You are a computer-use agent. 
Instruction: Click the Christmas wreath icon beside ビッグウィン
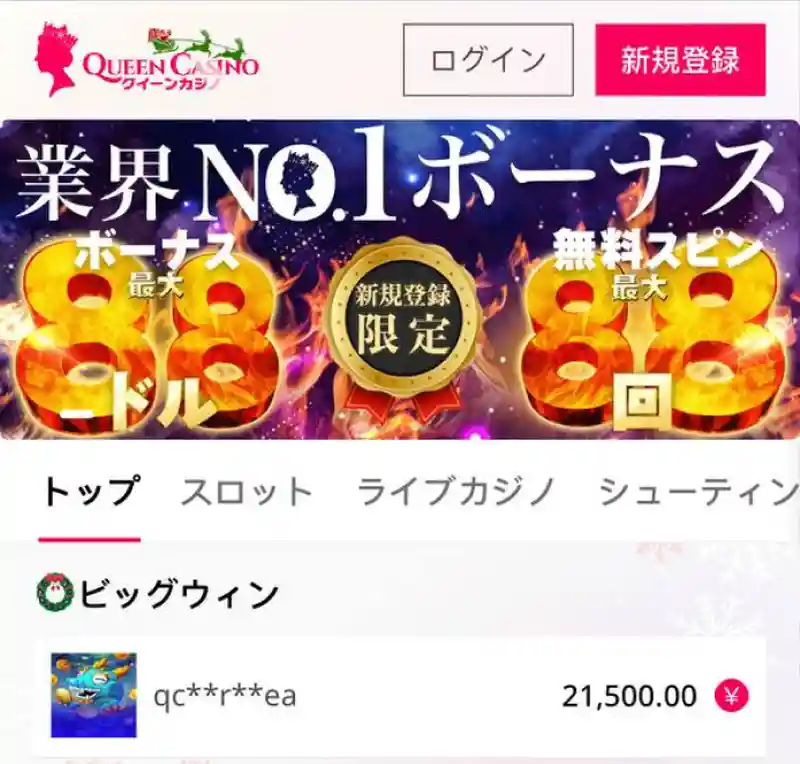point(56,593)
